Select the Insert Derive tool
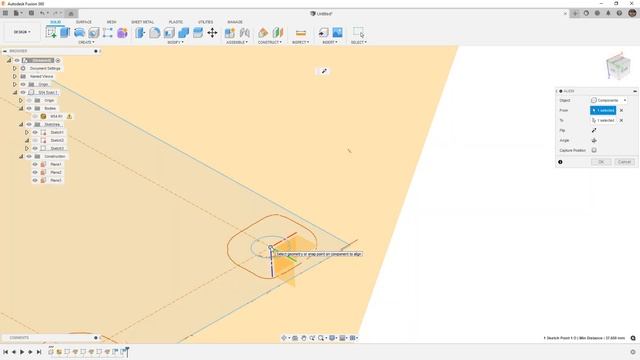This screenshot has width=640, height=360. (323, 33)
